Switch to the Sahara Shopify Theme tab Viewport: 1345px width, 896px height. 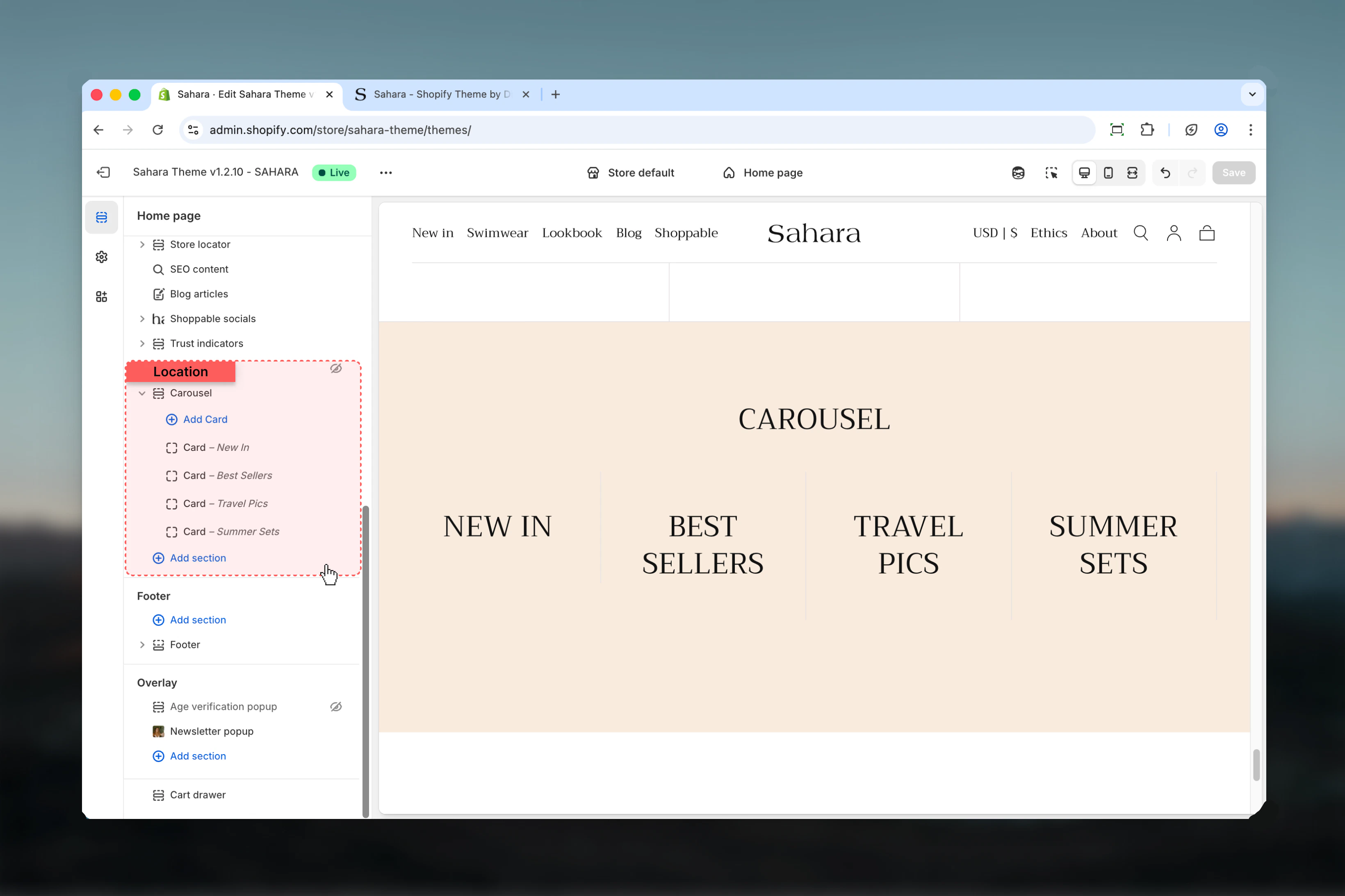442,94
